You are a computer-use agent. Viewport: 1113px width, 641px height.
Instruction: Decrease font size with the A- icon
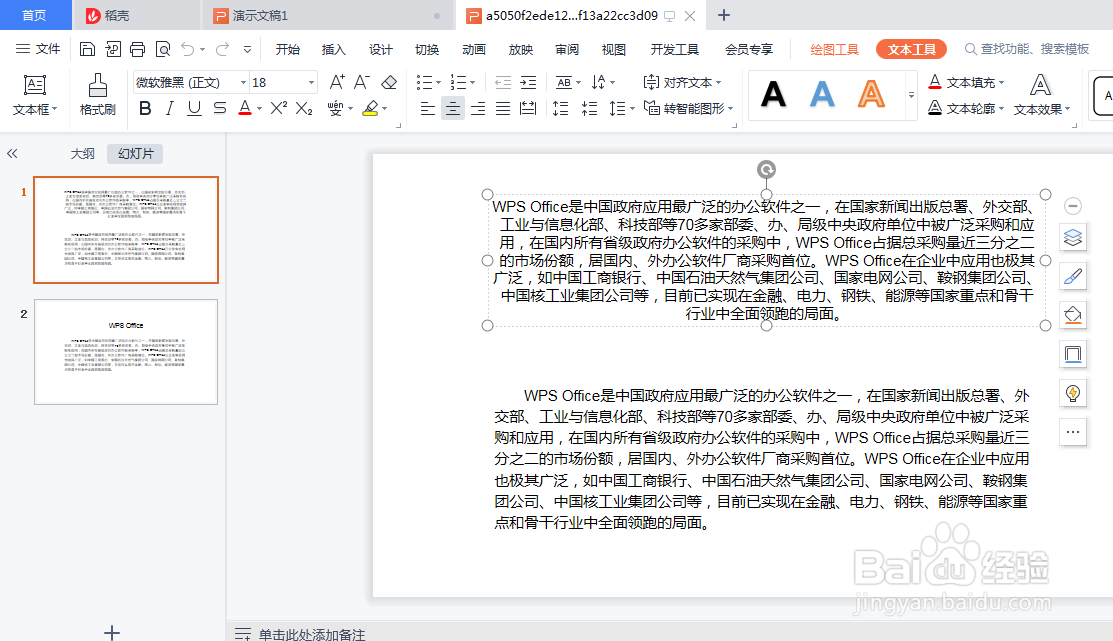click(x=362, y=82)
